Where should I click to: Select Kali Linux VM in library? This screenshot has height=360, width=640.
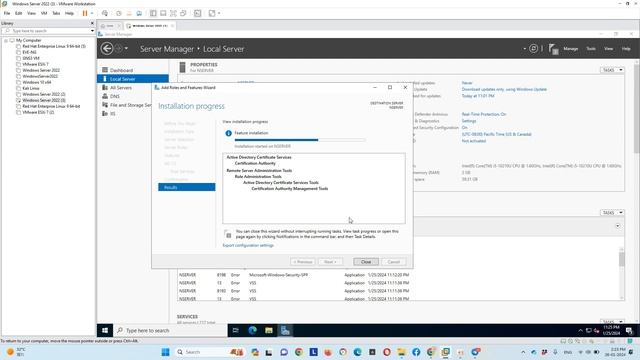31,88
